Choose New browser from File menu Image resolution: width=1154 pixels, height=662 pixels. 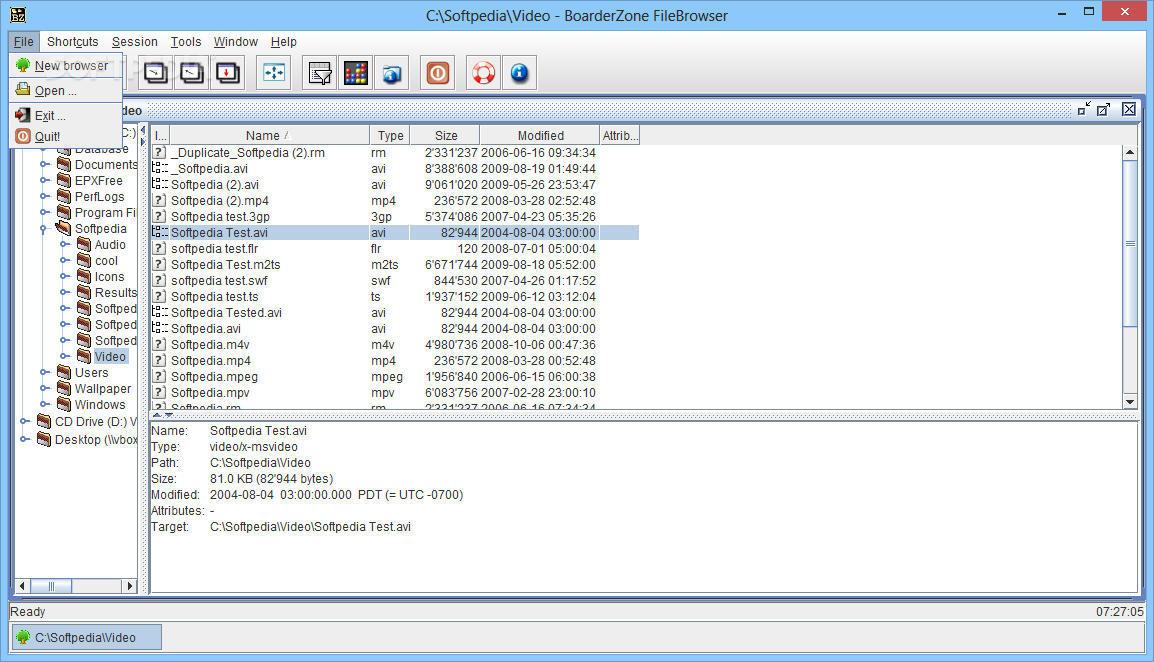pos(66,66)
